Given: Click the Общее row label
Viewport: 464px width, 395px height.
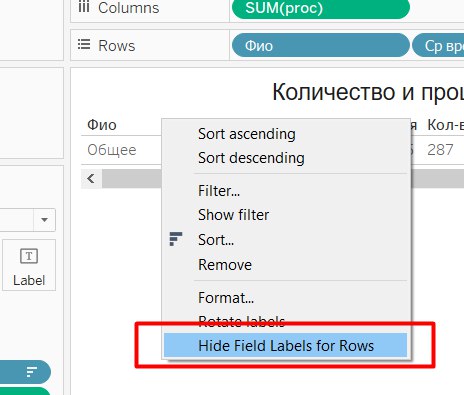Looking at the screenshot, I should click(x=112, y=150).
